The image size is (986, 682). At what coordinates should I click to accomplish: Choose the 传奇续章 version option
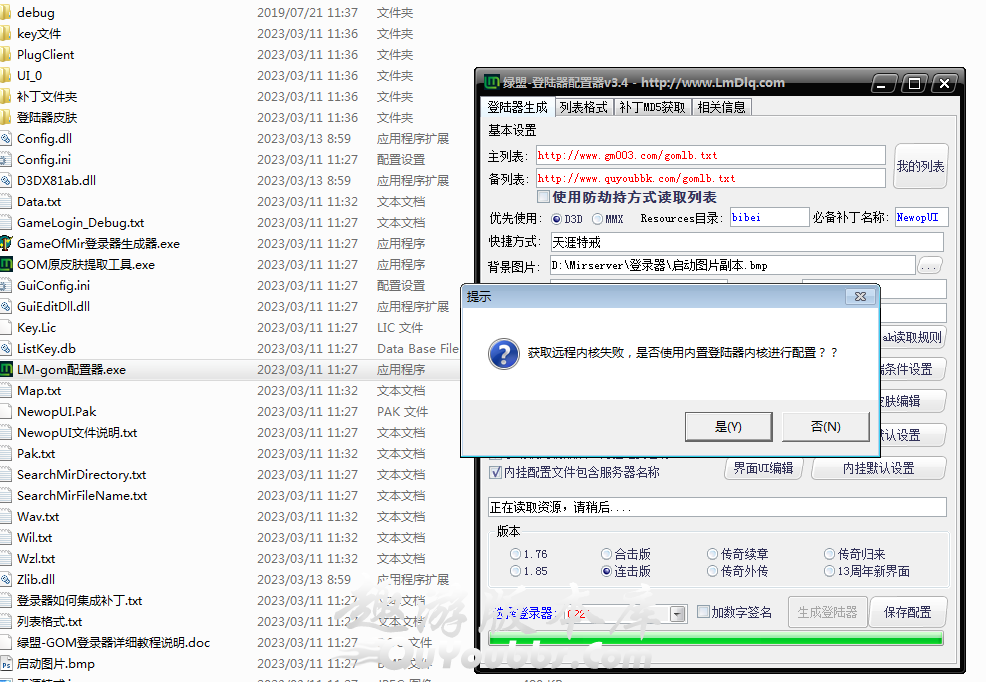712,554
